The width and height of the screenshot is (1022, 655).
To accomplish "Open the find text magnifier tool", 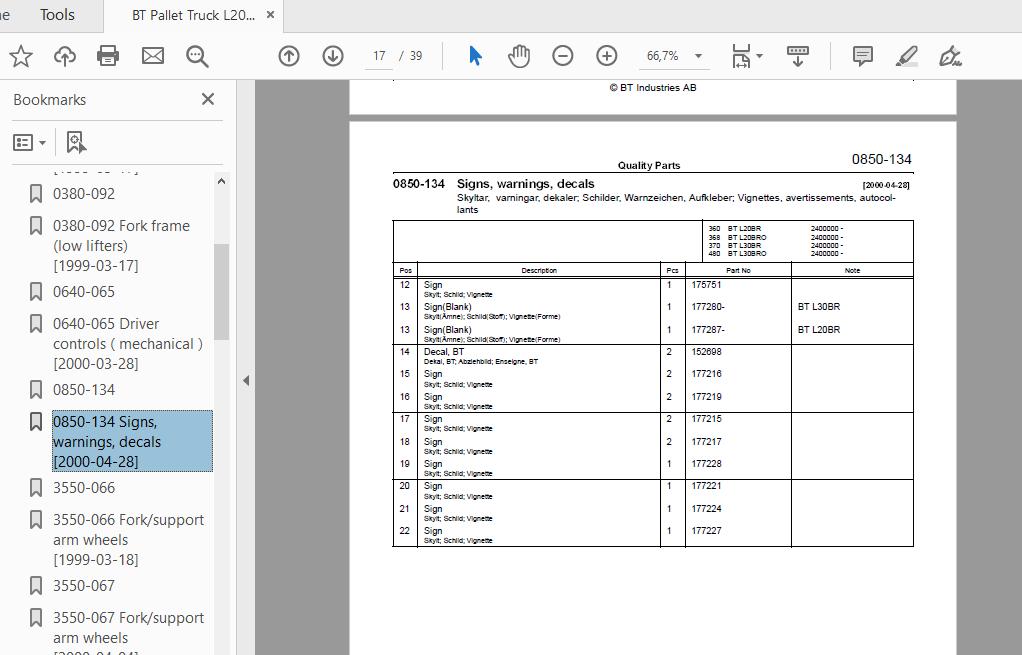I will pyautogui.click(x=197, y=56).
